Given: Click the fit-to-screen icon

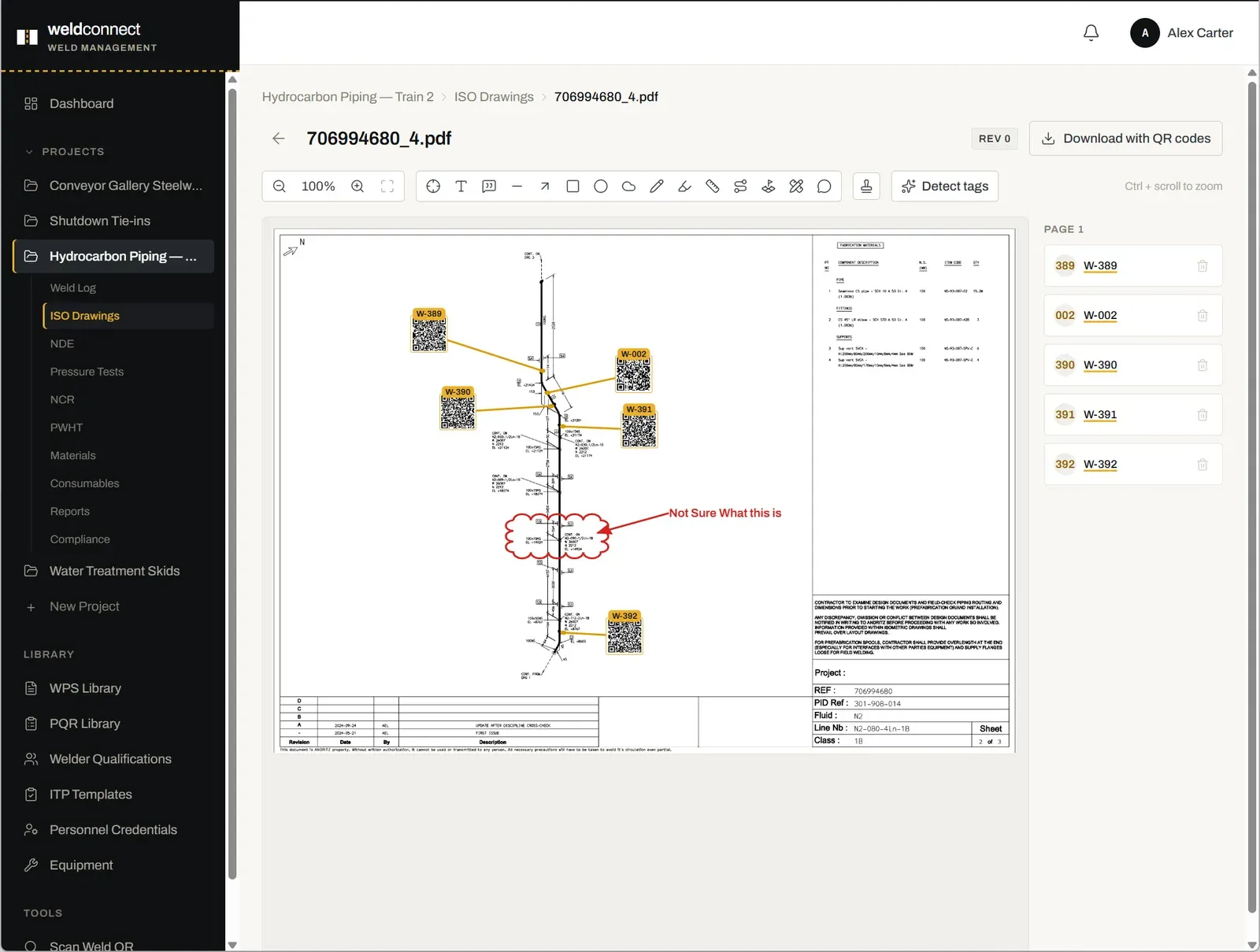Looking at the screenshot, I should point(387,187).
